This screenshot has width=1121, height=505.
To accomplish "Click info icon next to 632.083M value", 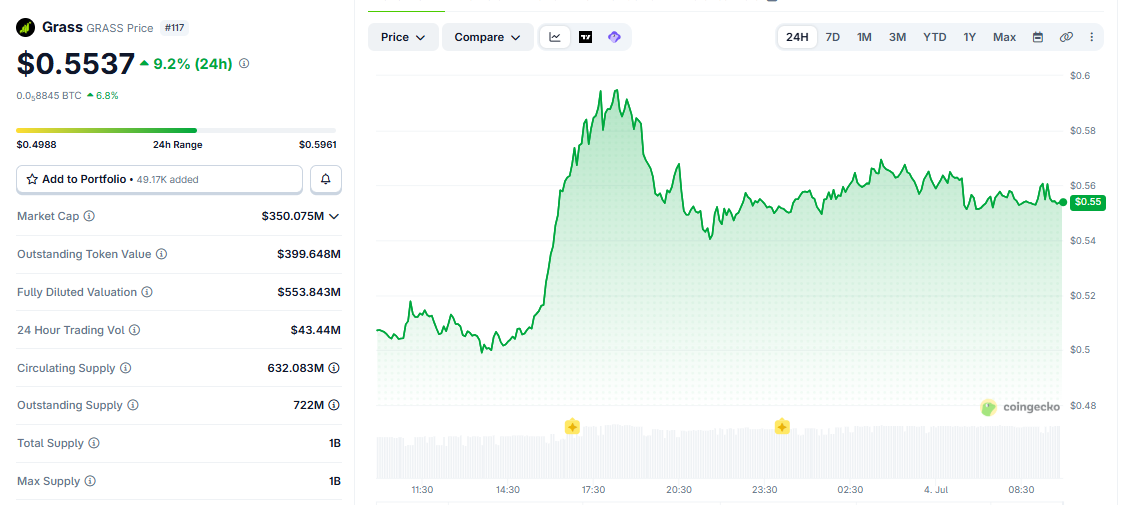I will [334, 368].
